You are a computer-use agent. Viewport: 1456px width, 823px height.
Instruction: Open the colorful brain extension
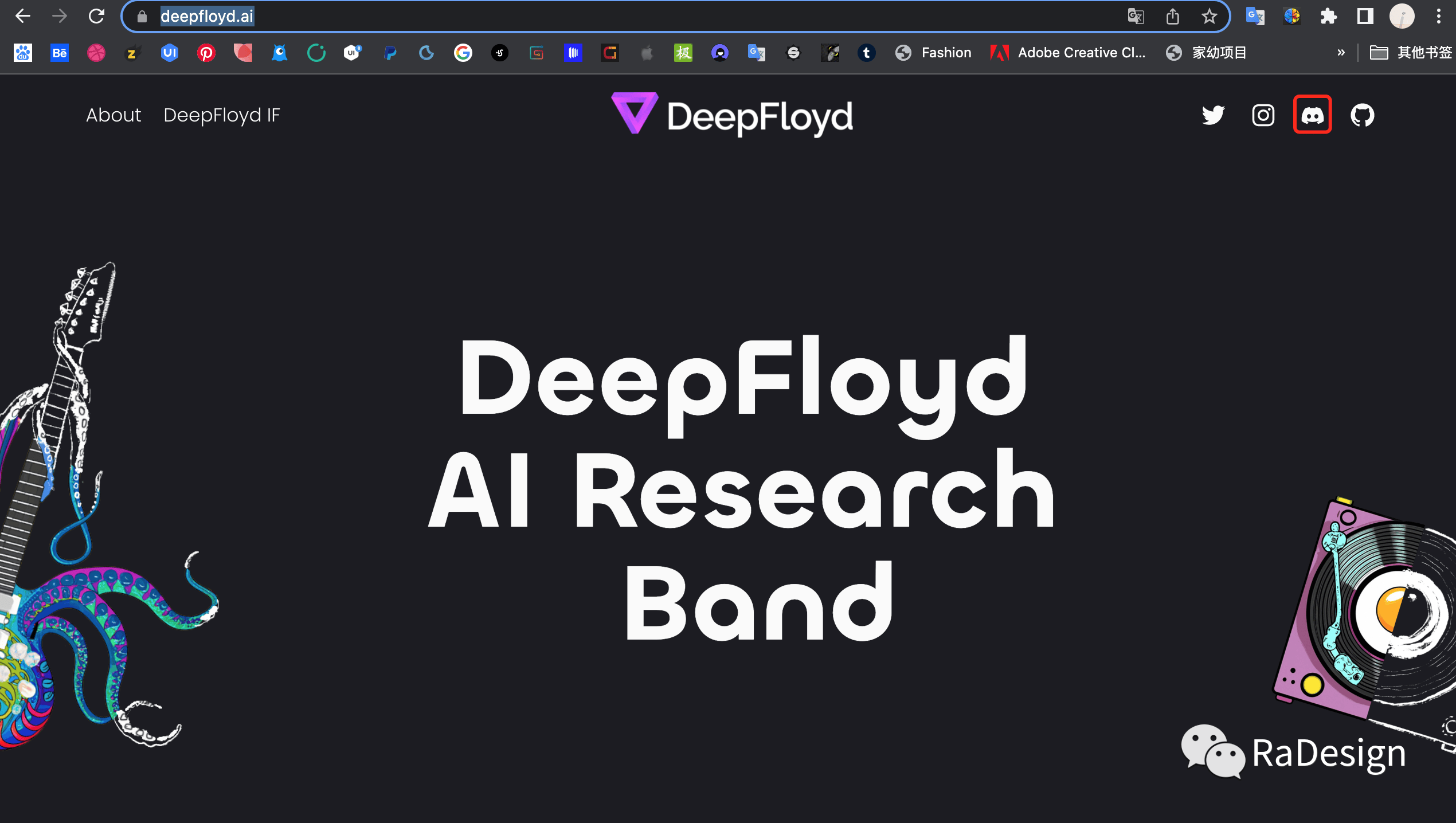point(1292,17)
